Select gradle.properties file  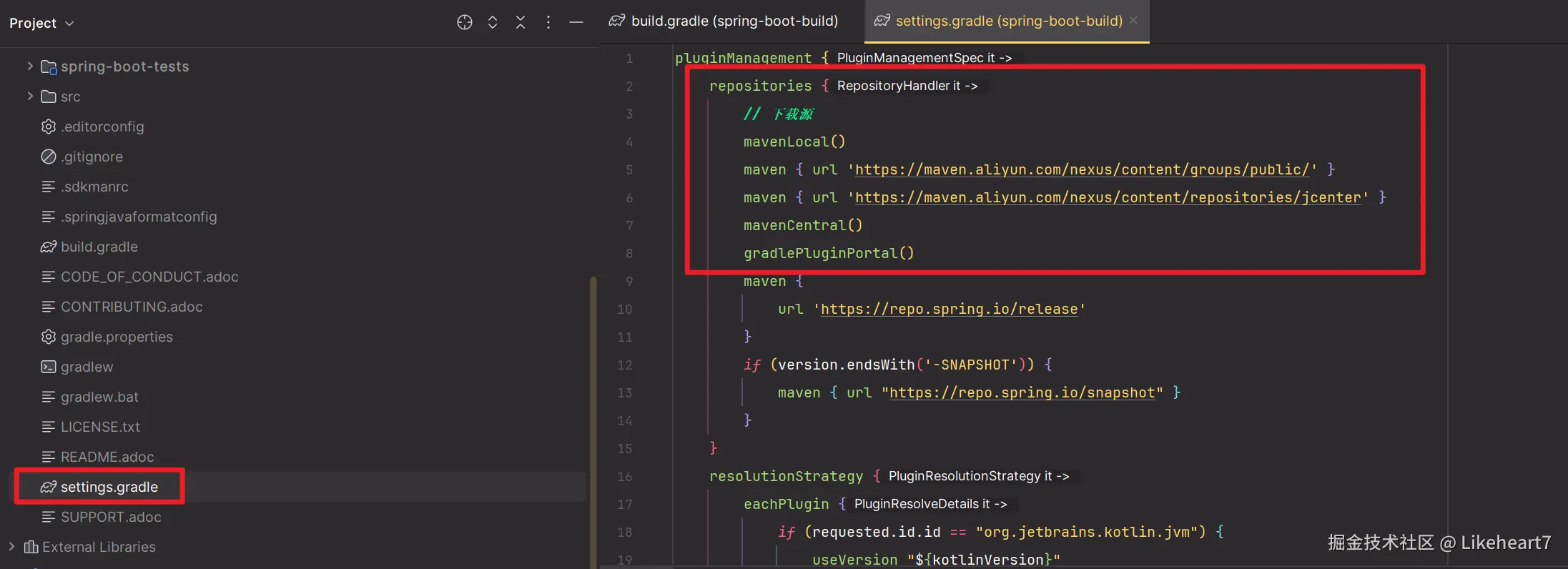coord(117,337)
